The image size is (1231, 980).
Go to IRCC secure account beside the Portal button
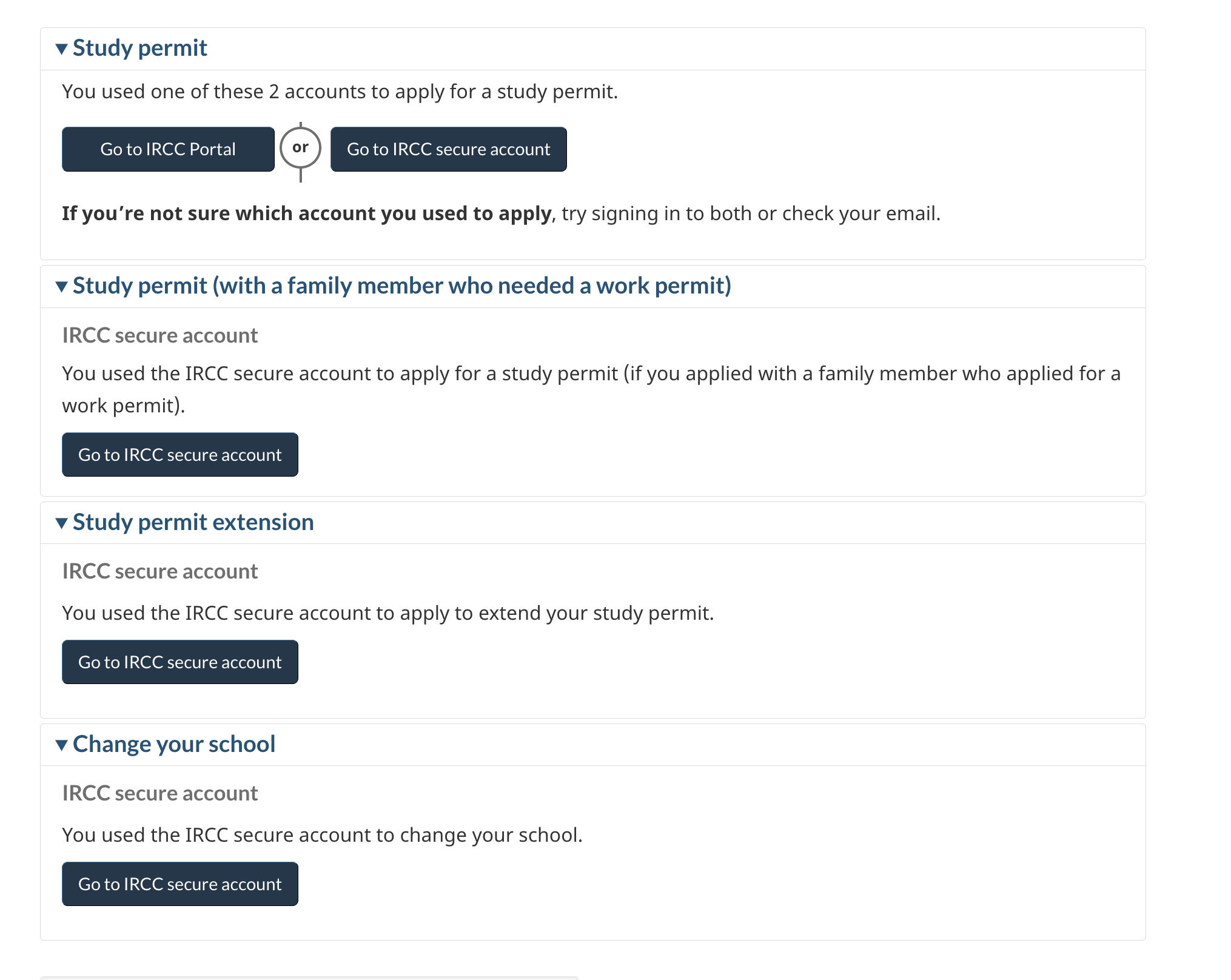coord(448,149)
